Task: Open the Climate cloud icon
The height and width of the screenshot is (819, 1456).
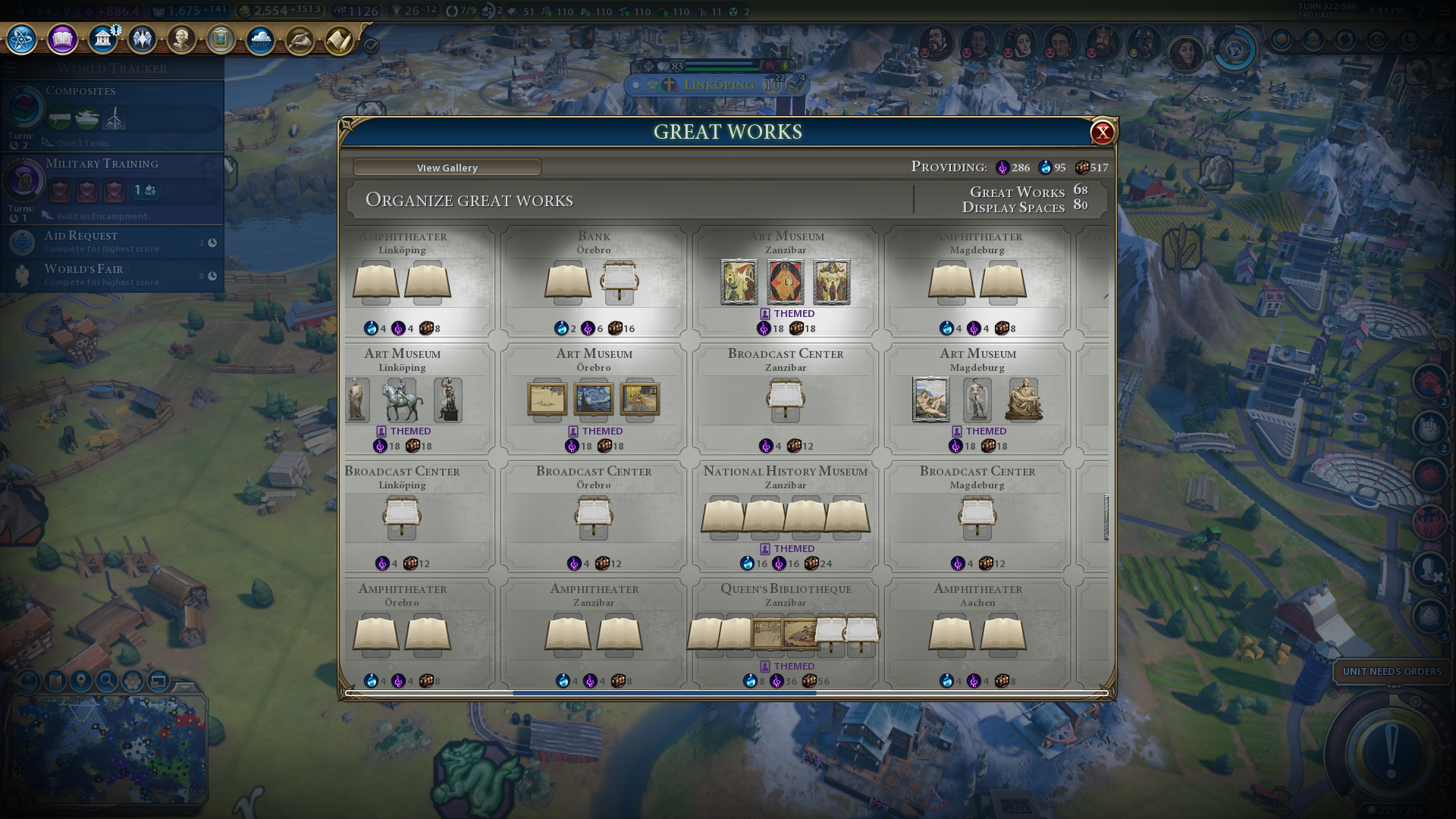Action: (260, 39)
